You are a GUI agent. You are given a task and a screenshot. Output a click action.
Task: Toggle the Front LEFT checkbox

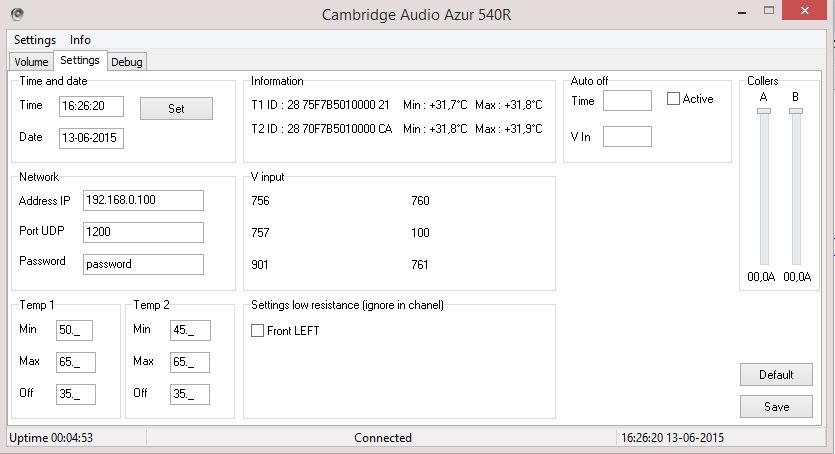coord(257,331)
